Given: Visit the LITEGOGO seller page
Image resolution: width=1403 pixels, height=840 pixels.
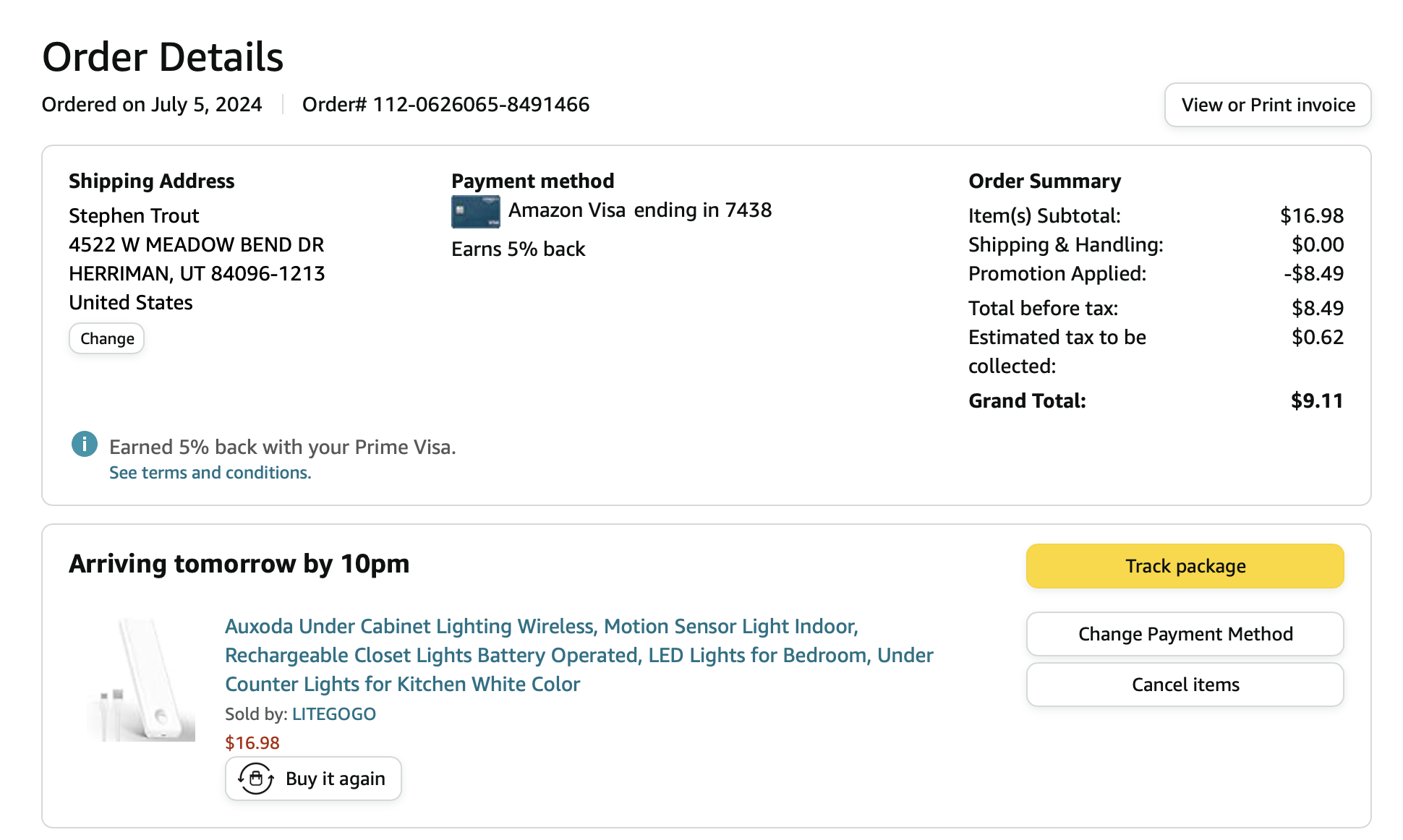Looking at the screenshot, I should coord(334,713).
